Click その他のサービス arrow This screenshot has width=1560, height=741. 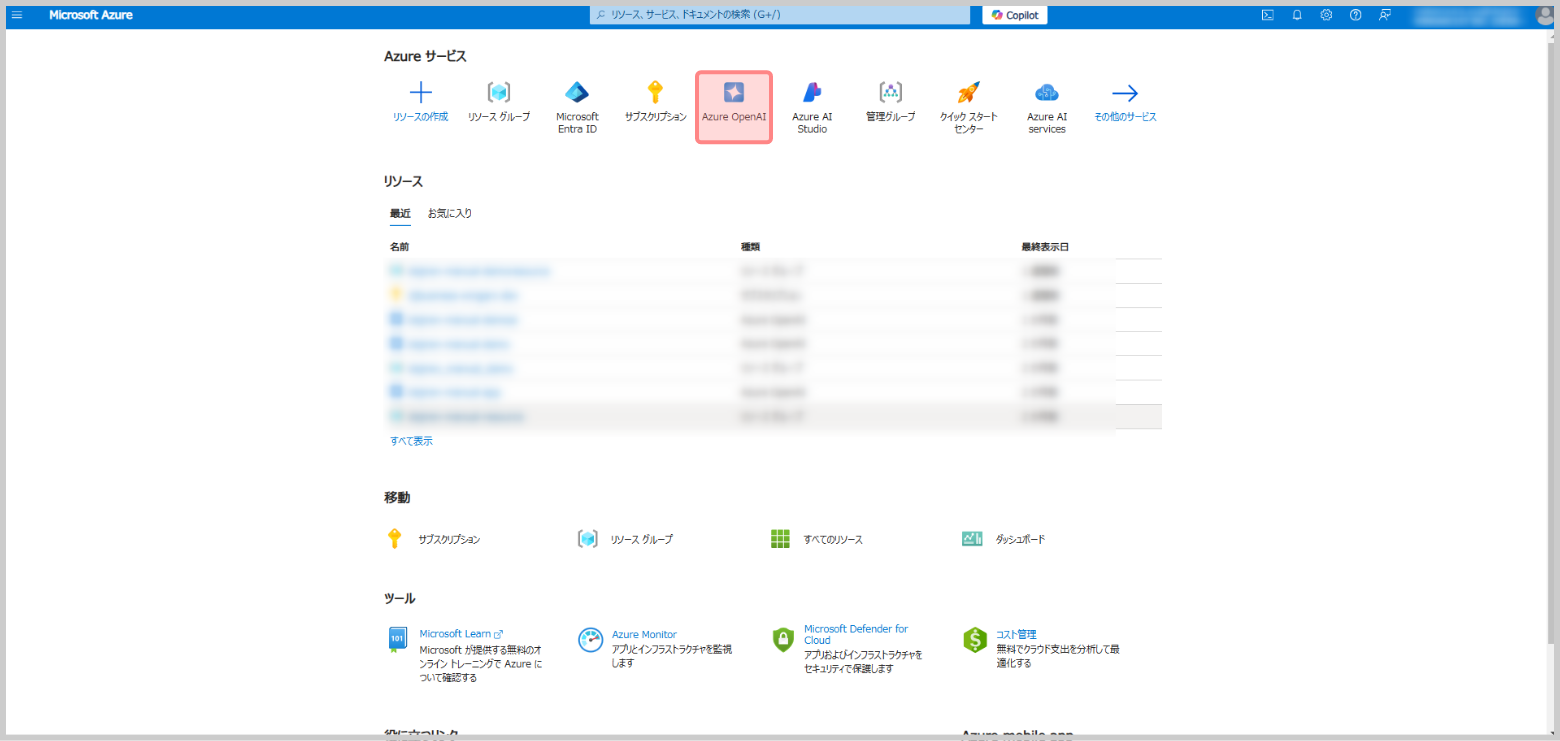pos(1125,93)
